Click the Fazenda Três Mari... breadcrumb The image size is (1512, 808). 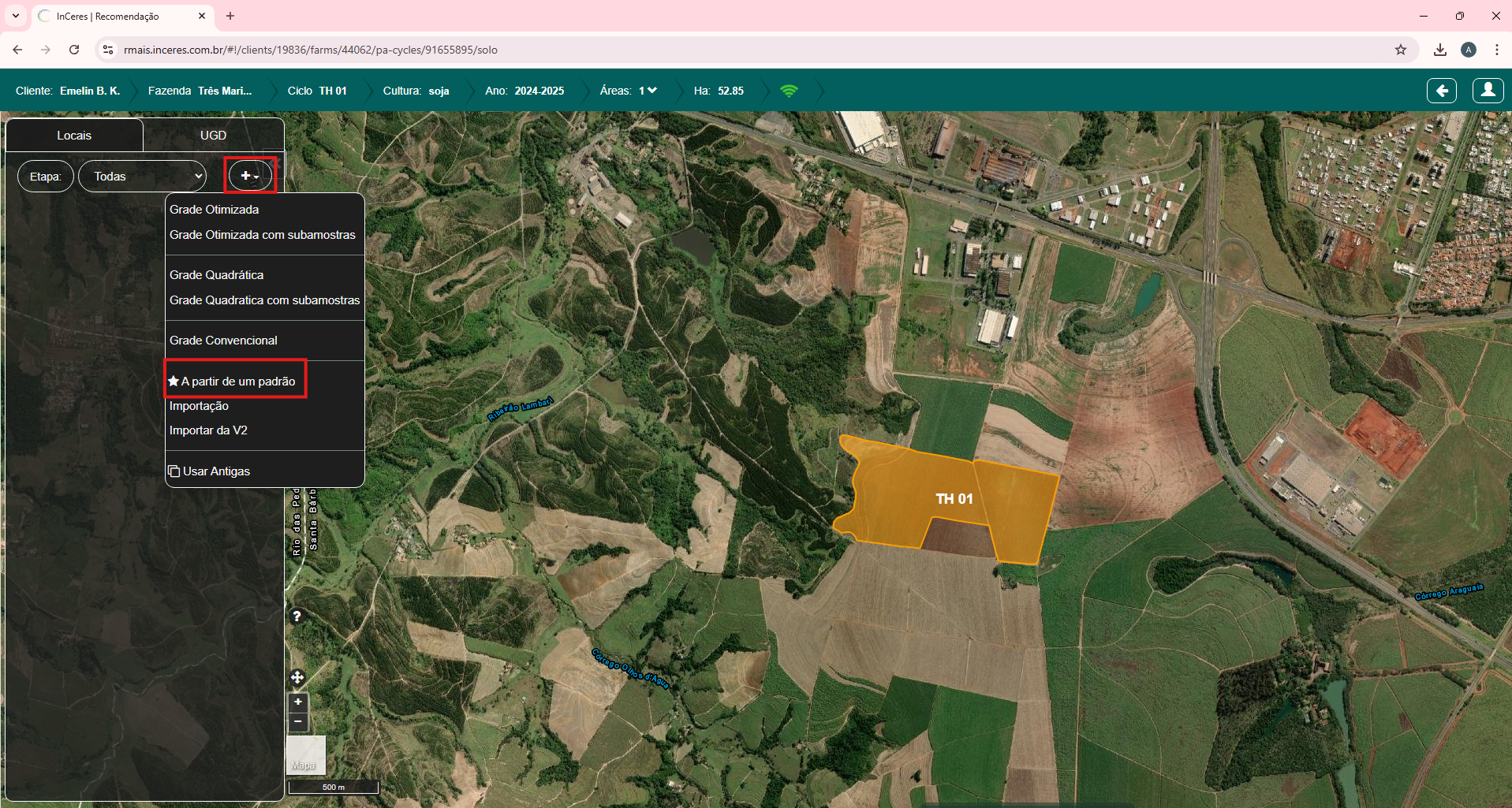[200, 91]
